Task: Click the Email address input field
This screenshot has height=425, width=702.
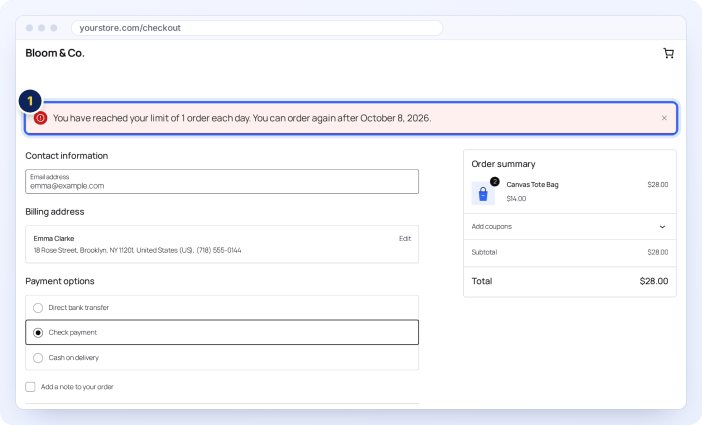Action: coord(222,181)
